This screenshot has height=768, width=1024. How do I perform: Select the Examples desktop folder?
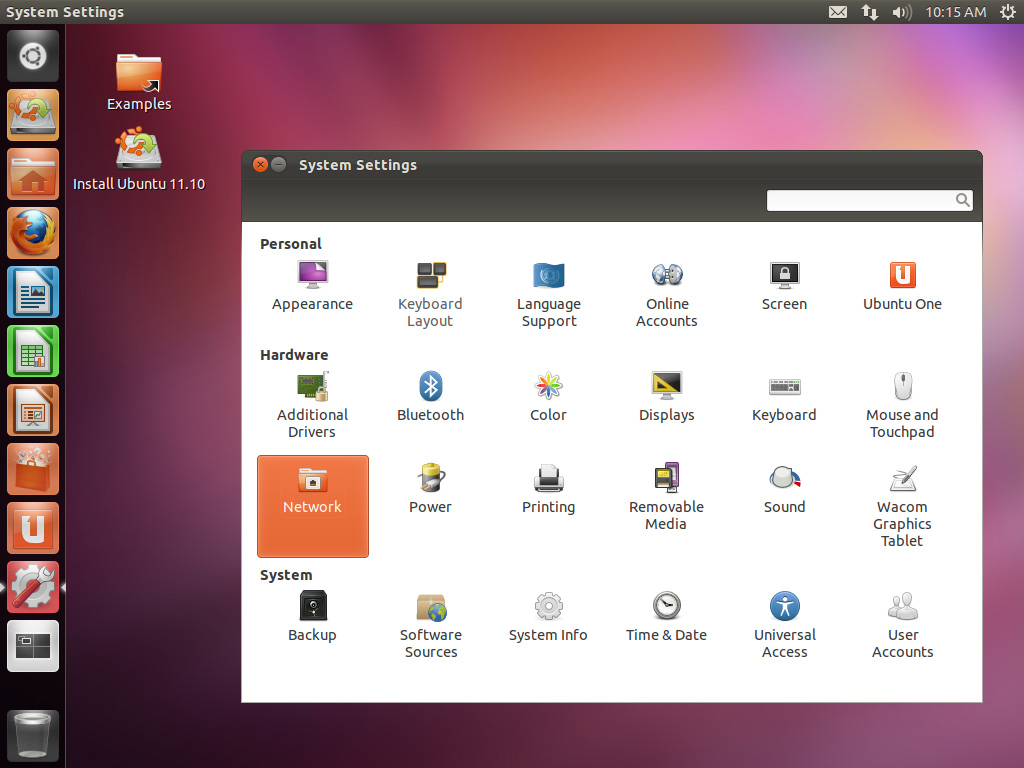point(139,82)
